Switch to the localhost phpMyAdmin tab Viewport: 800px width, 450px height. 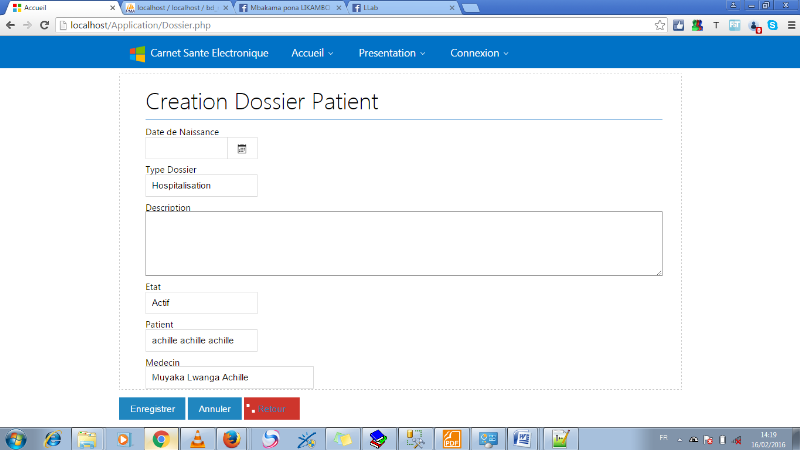pos(175,8)
